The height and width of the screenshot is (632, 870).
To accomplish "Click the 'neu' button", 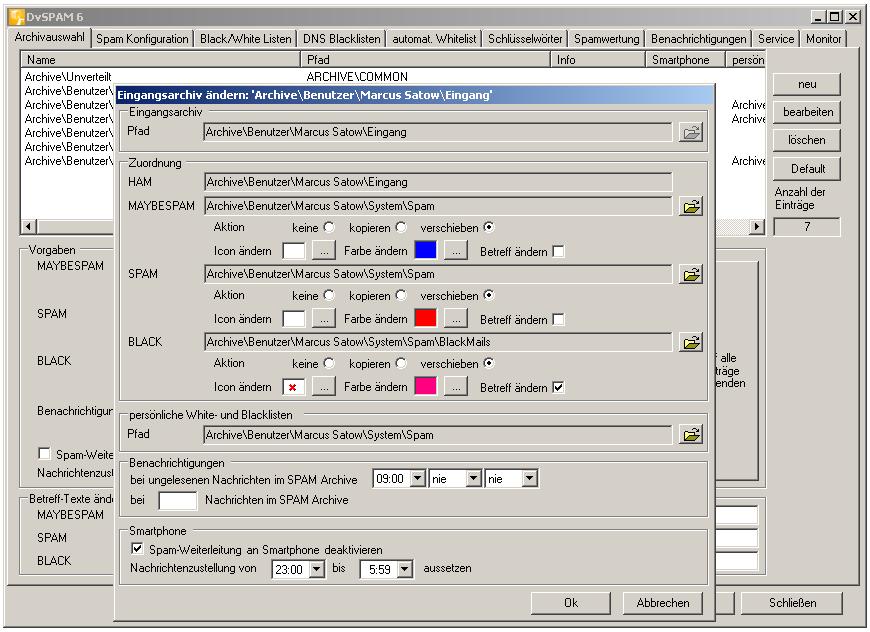I will 807,84.
